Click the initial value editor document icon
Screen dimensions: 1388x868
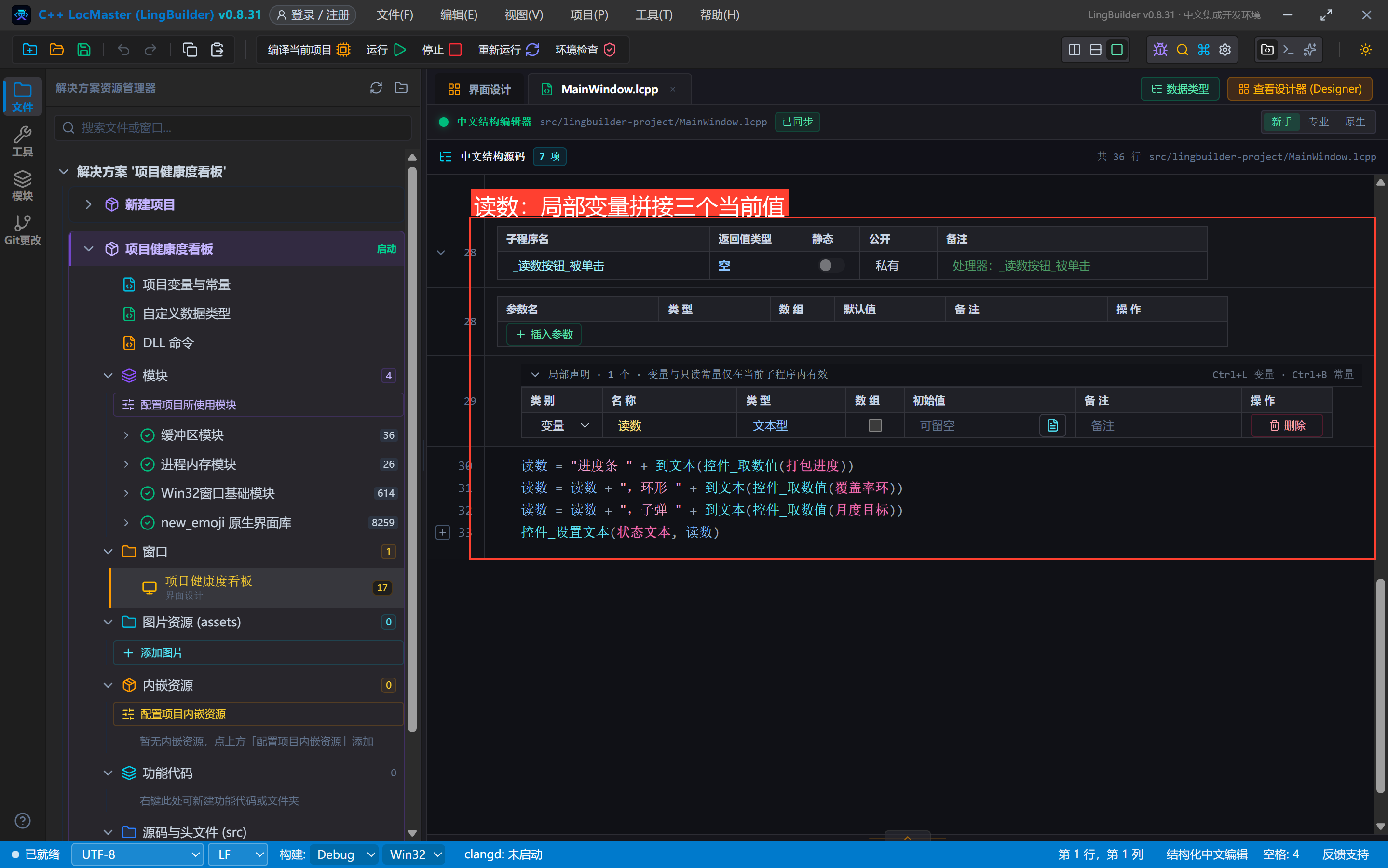1052,425
